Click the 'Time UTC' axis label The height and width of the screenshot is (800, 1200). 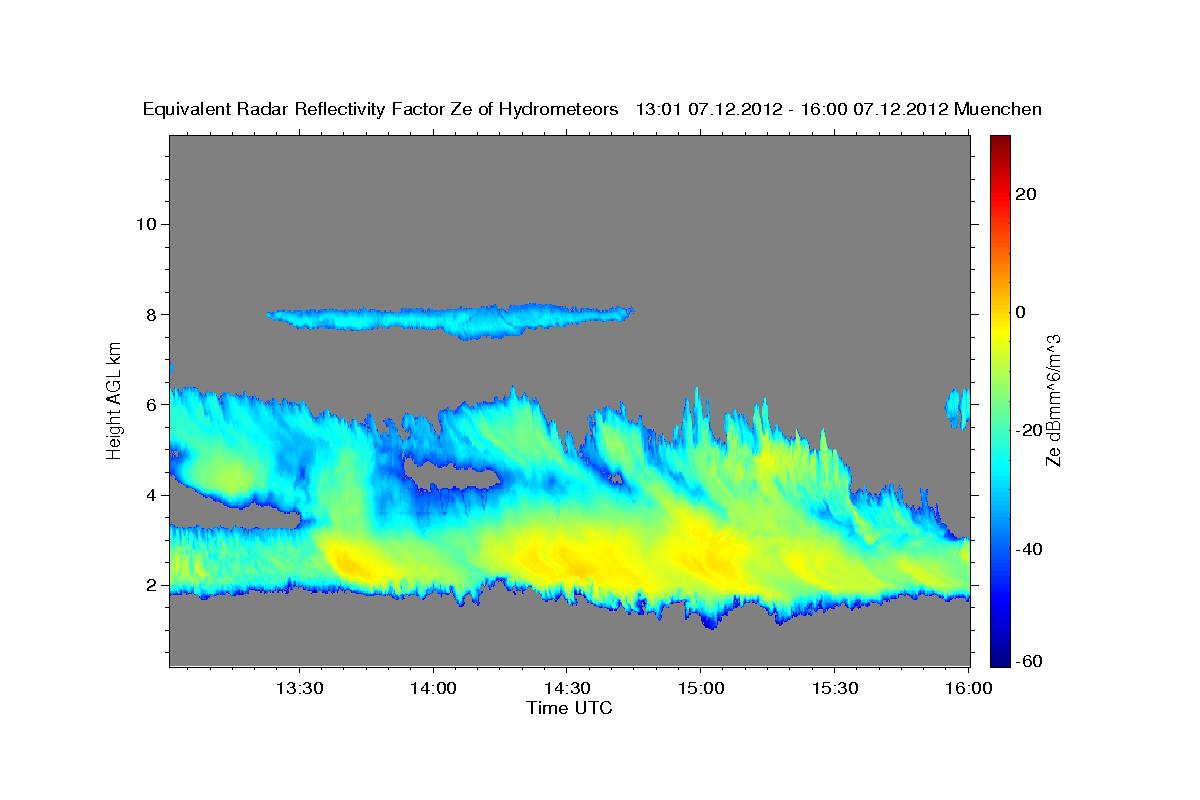(x=569, y=709)
